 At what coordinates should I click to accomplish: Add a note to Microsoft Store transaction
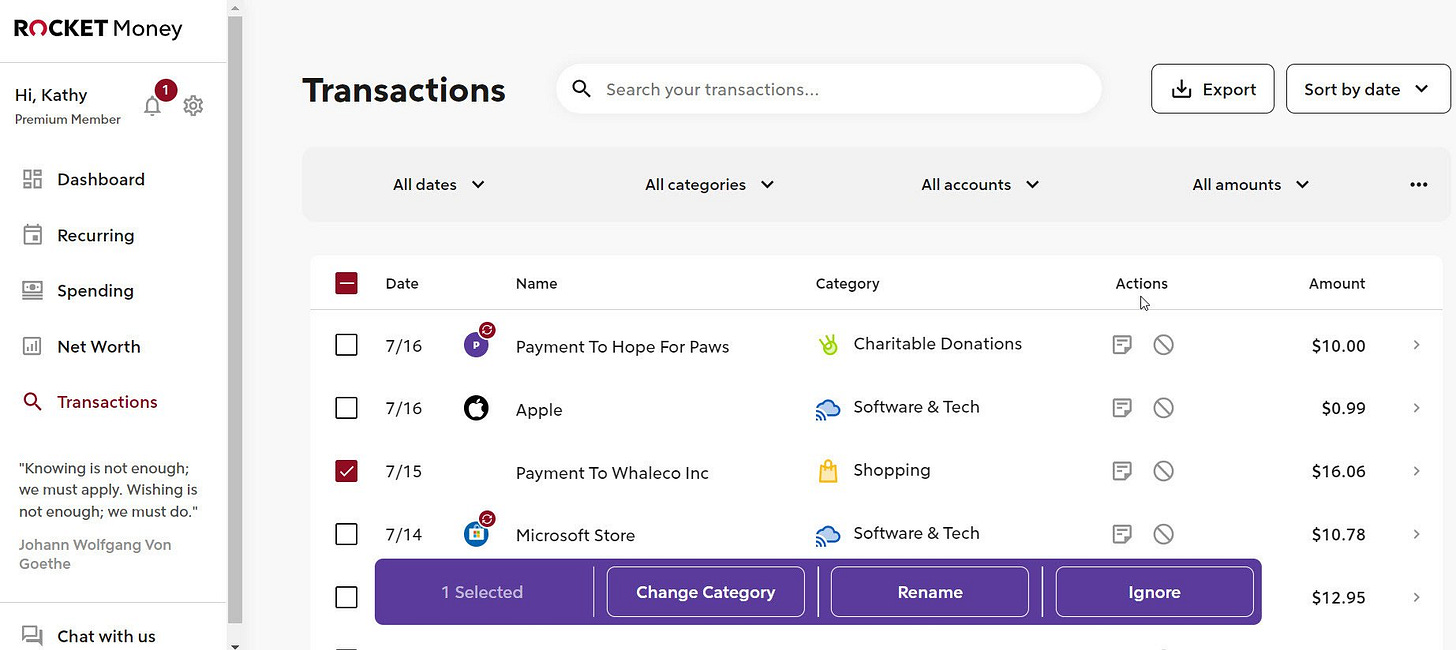click(x=1122, y=534)
